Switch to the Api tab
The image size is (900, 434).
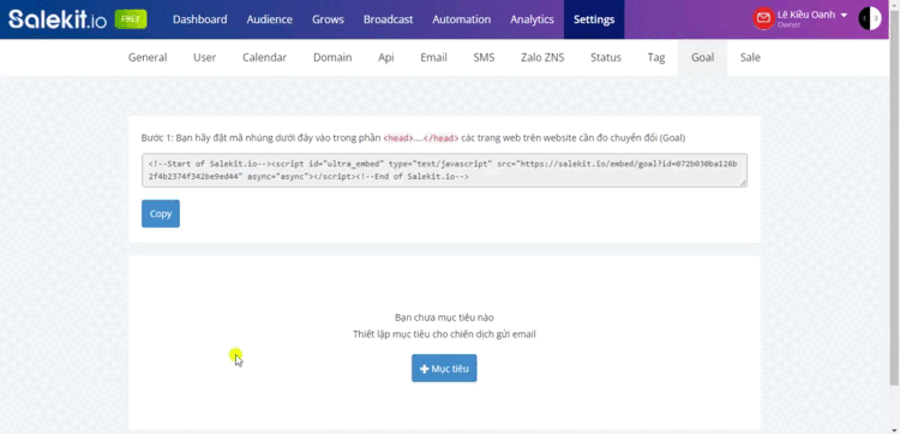pos(386,57)
